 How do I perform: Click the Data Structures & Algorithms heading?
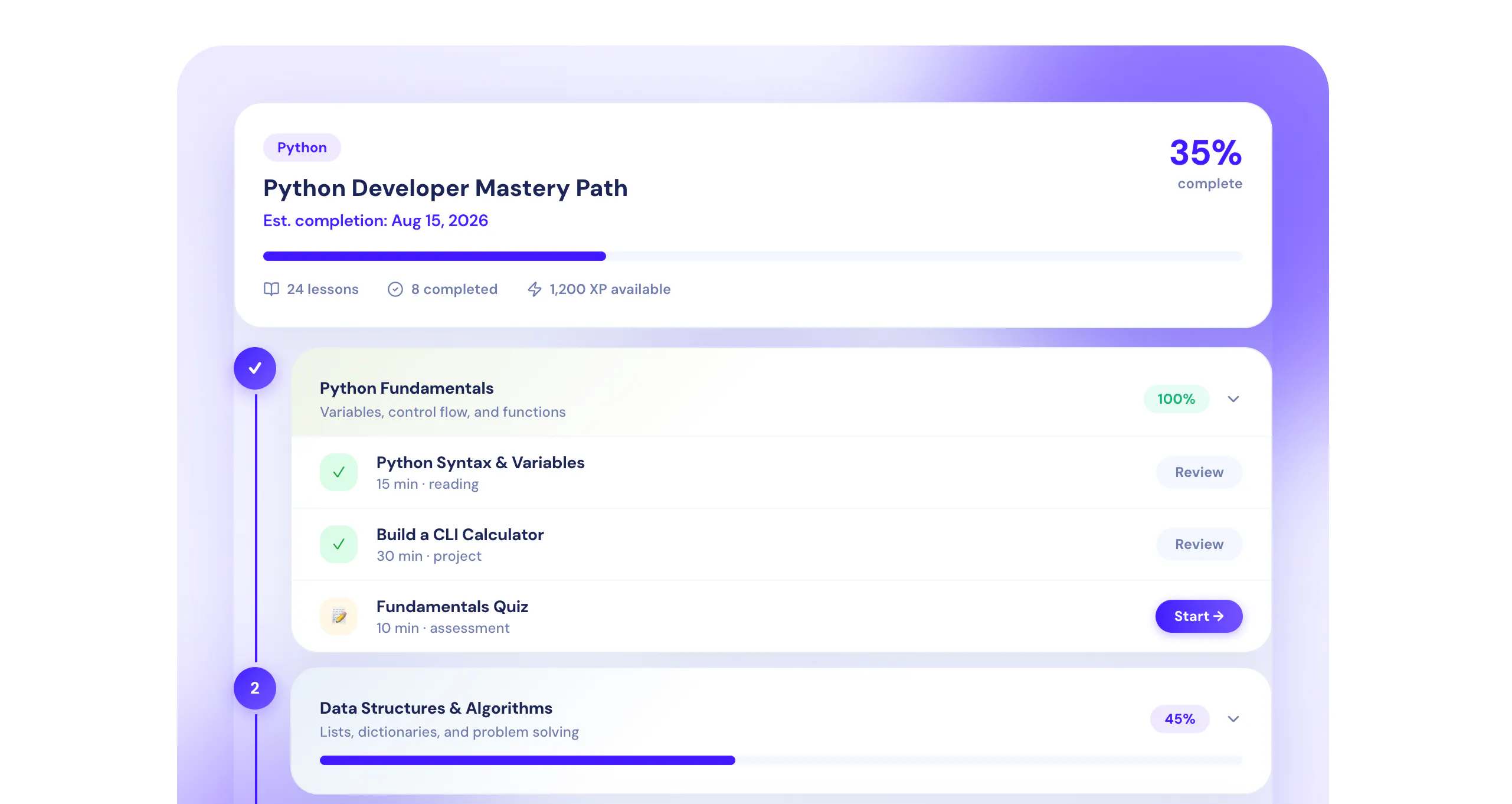pyautogui.click(x=436, y=708)
